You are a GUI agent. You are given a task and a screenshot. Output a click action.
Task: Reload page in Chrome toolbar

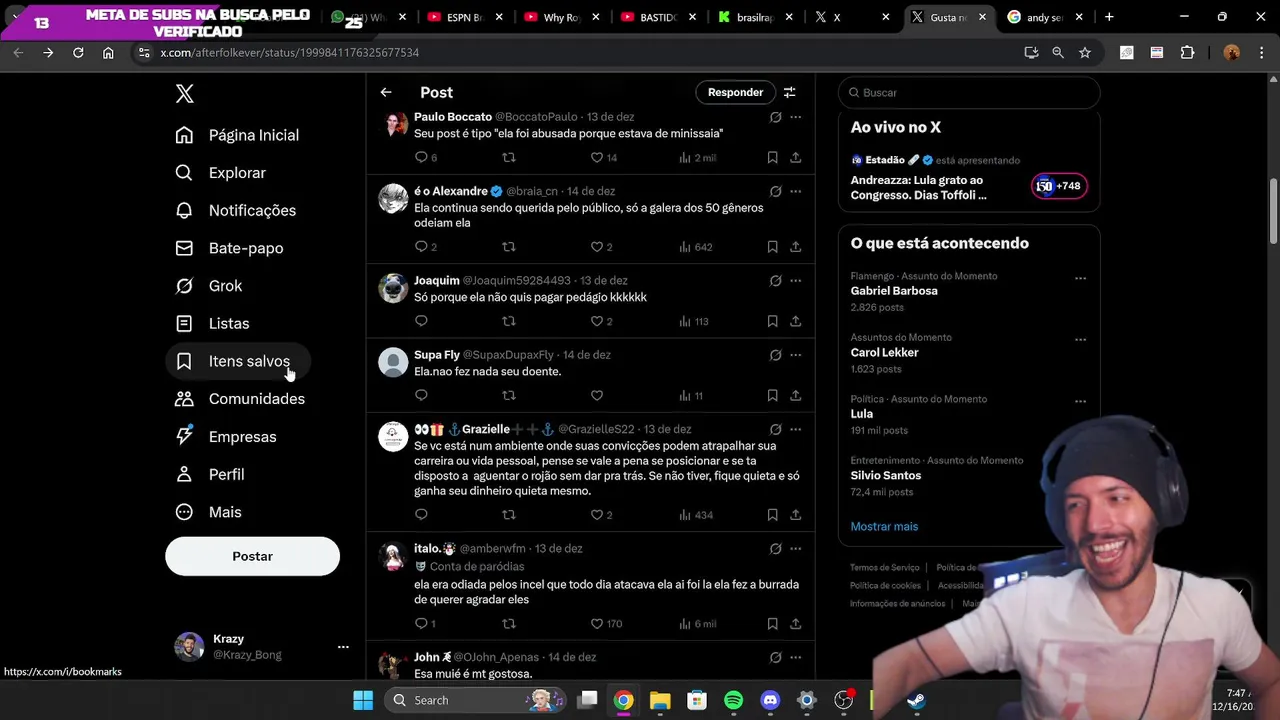coord(78,53)
